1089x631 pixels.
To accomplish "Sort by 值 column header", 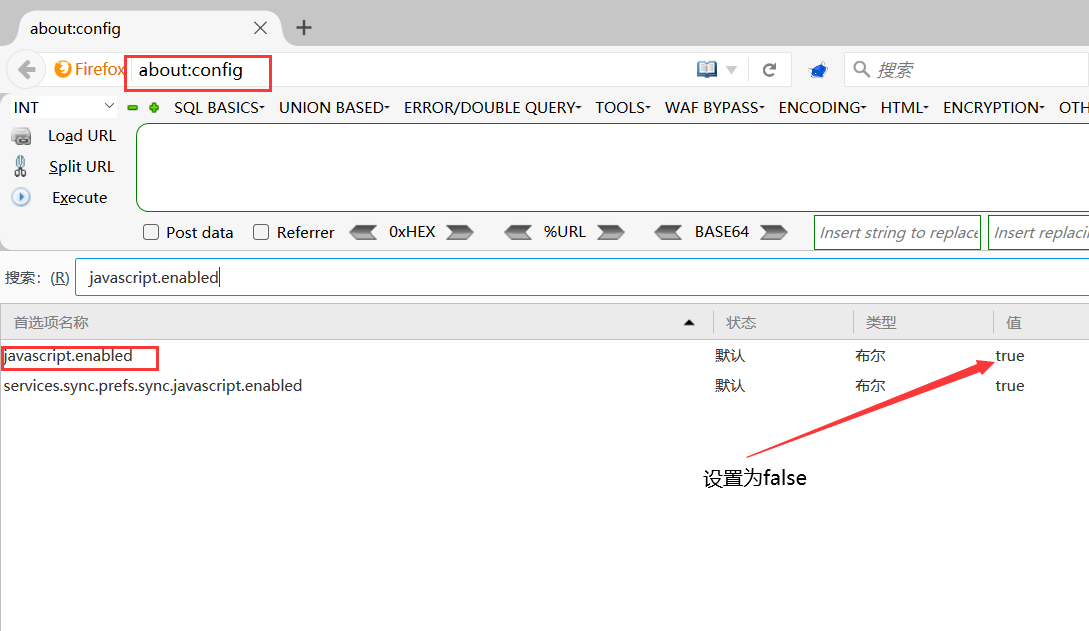I will pos(1041,322).
